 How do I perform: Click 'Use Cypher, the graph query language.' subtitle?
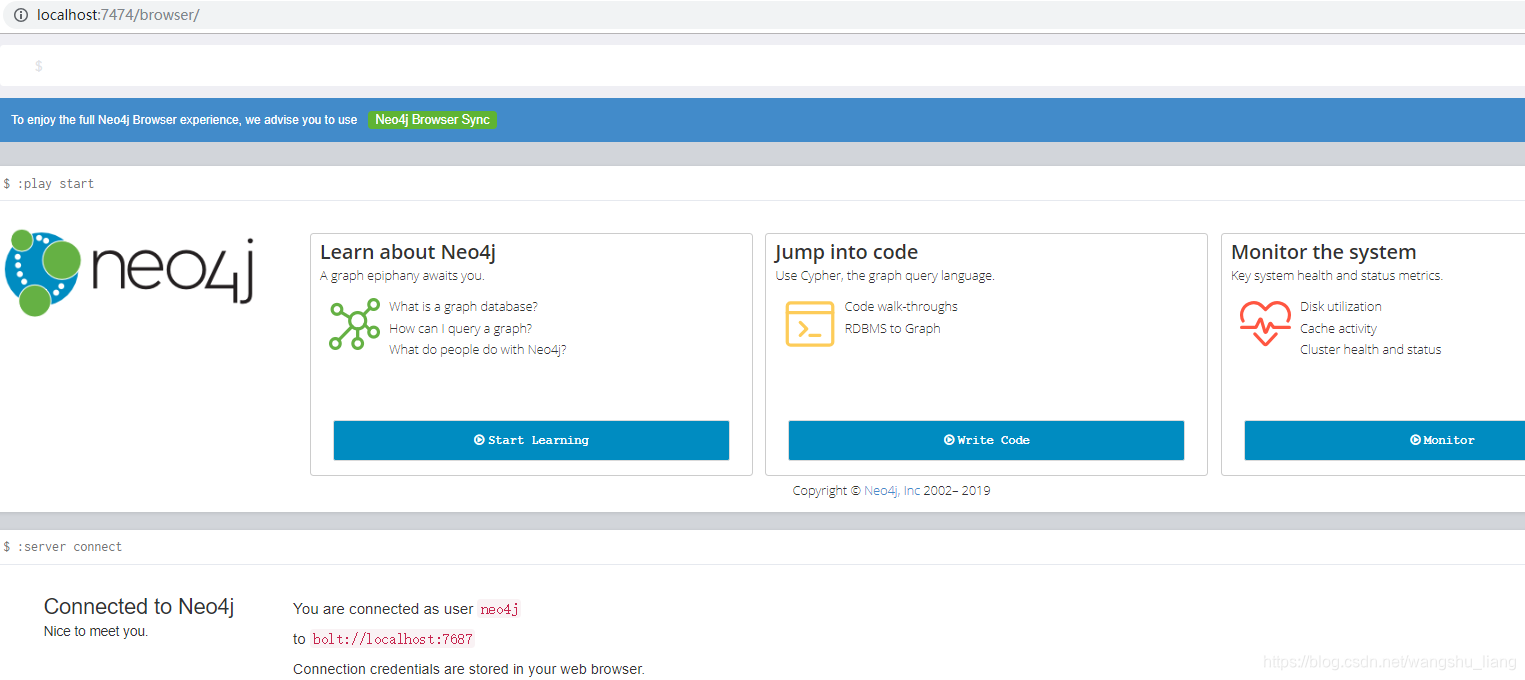885,276
